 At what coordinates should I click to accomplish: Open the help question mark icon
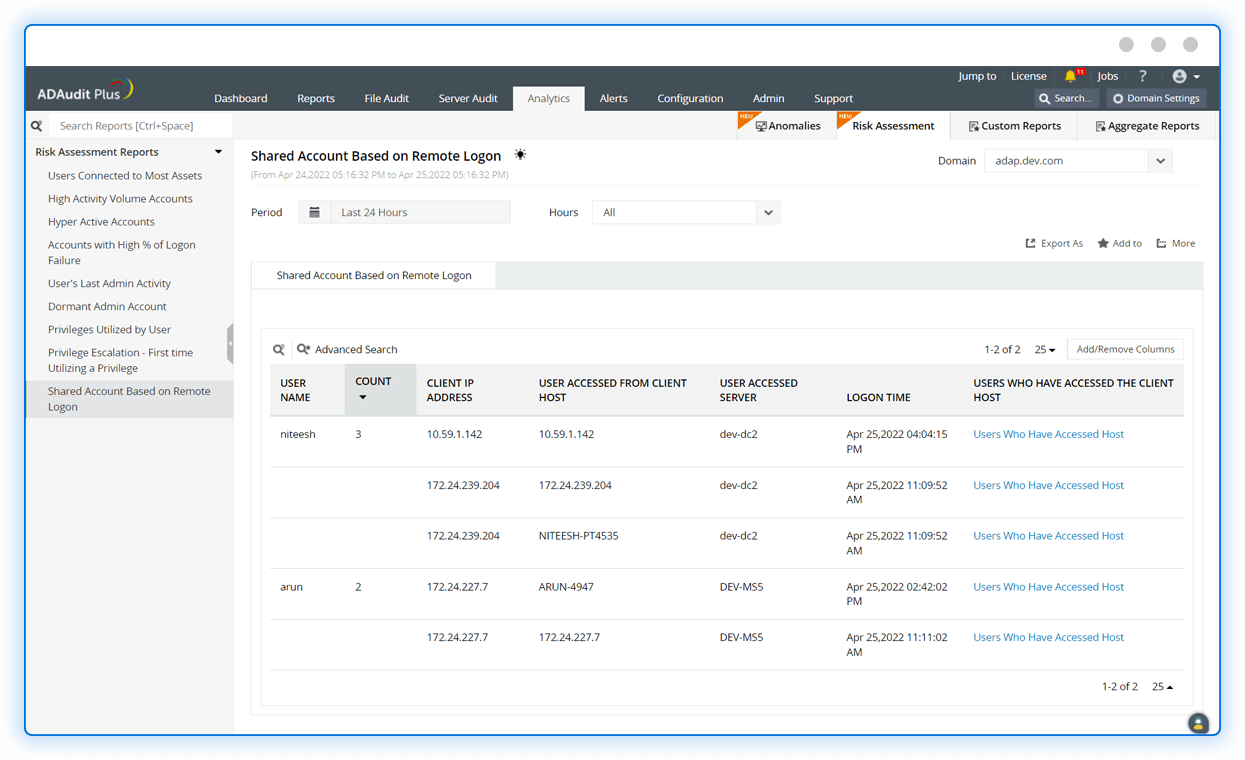tap(1142, 76)
